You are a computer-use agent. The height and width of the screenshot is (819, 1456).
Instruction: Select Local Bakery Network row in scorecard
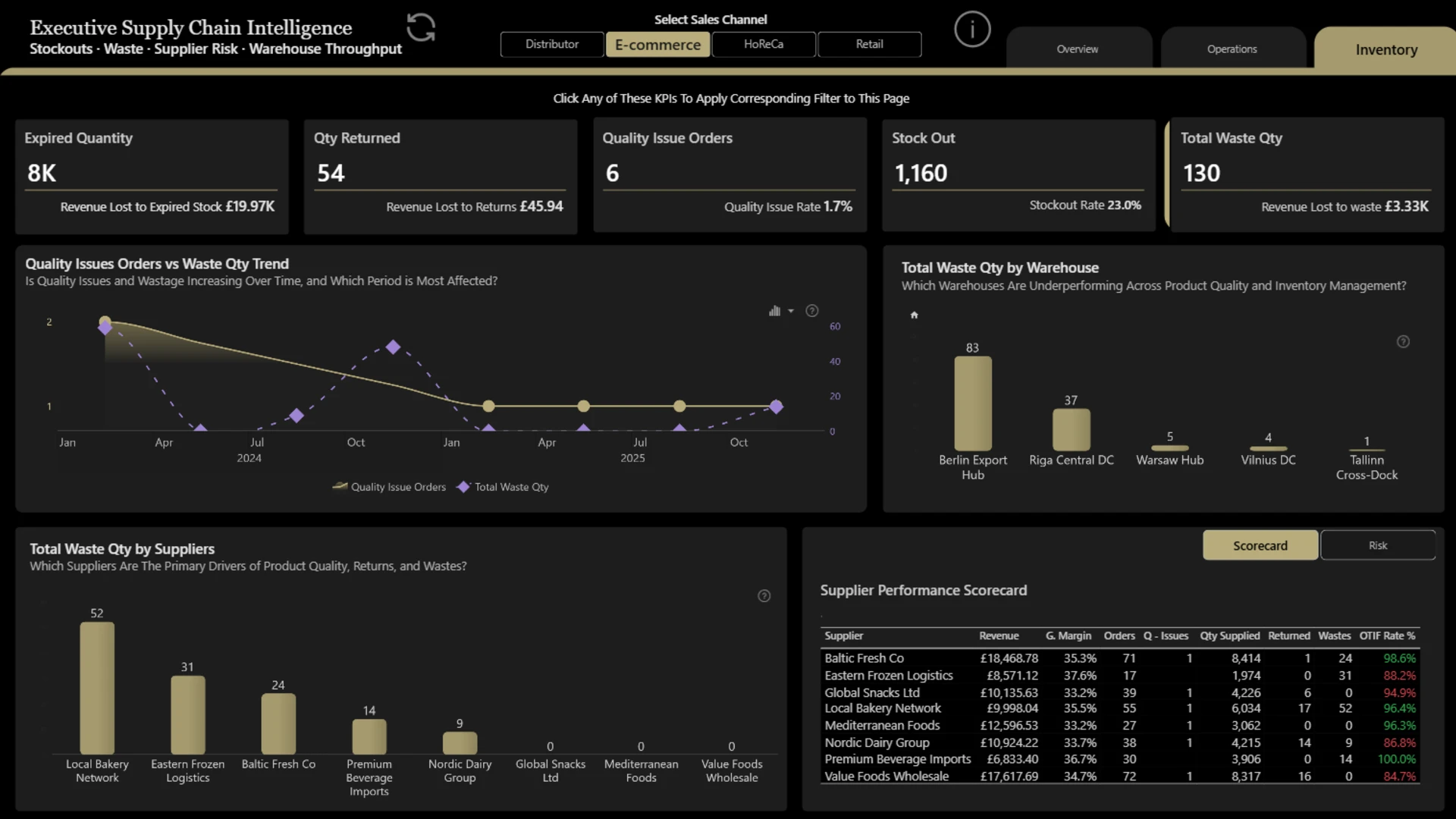click(1120, 708)
